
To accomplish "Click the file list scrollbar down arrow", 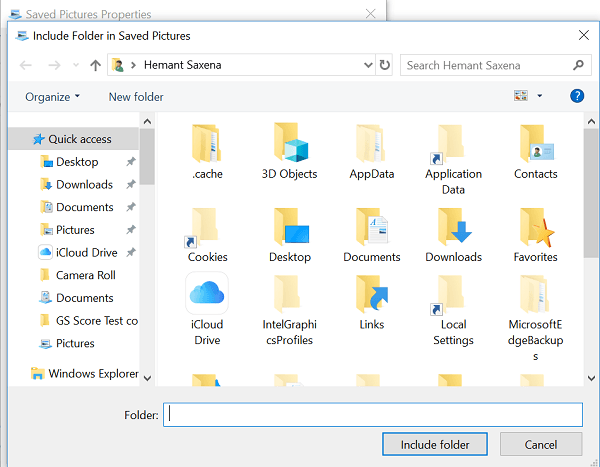I will [591, 378].
